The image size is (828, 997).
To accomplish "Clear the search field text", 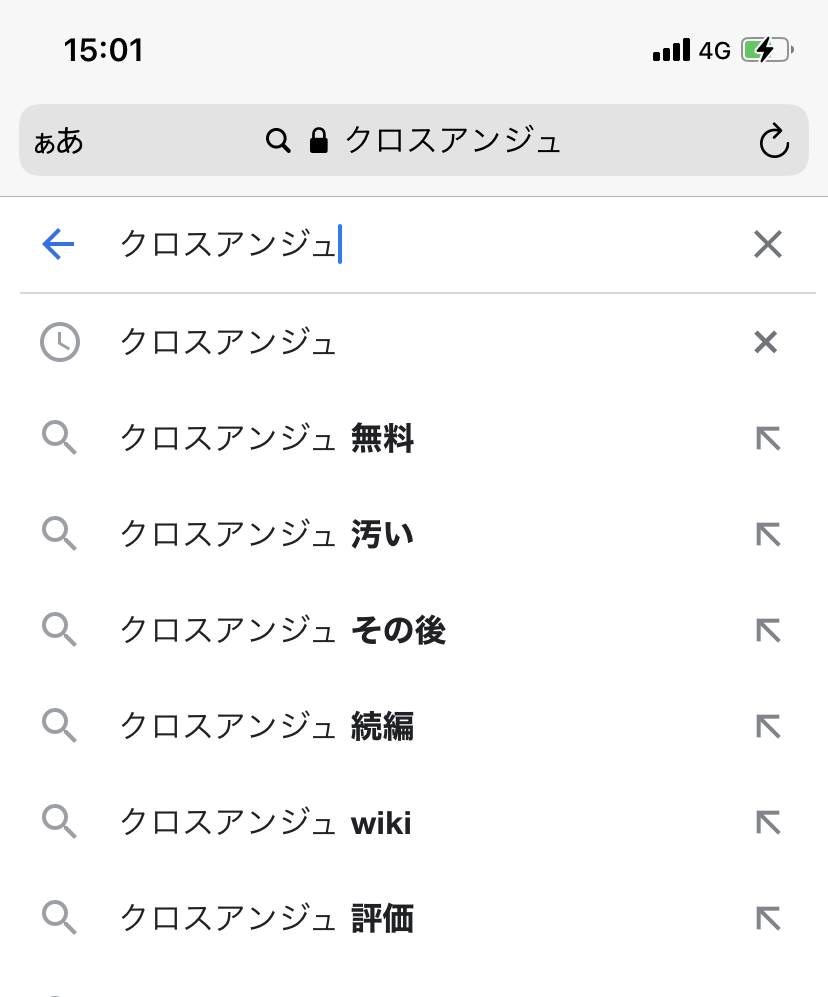I will coord(767,244).
